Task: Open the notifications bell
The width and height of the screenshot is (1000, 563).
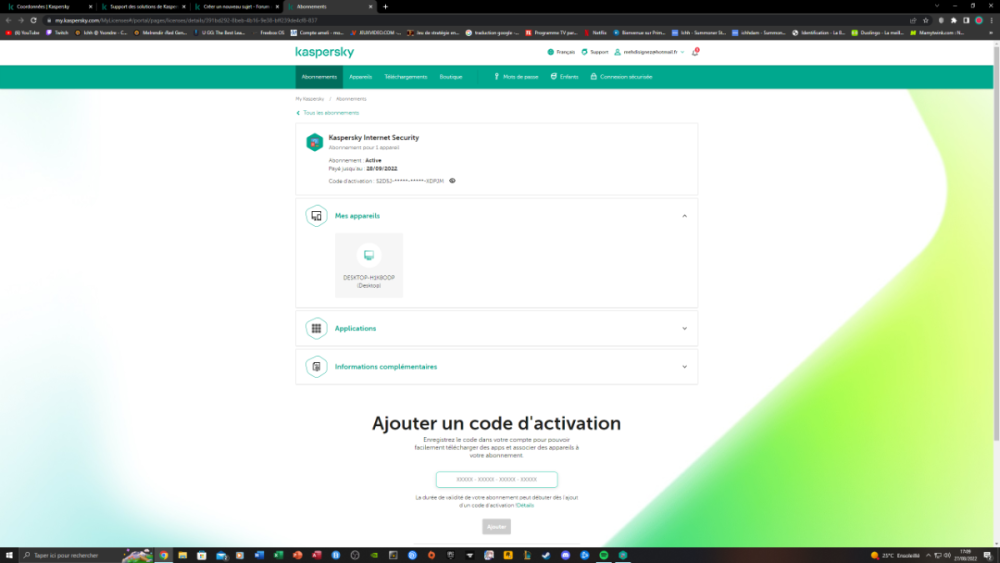Action: [695, 52]
